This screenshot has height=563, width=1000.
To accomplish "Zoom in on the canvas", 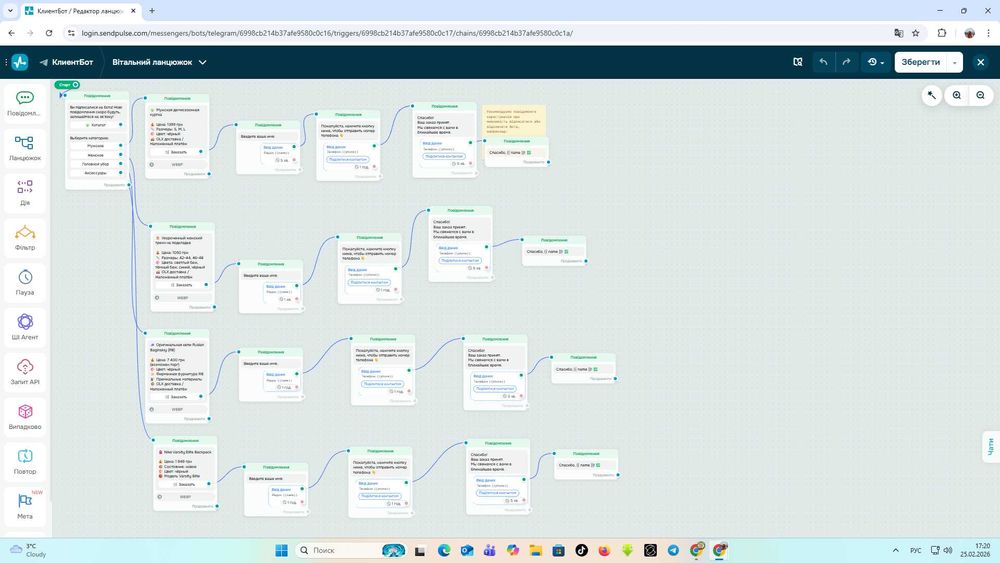I will 957,95.
